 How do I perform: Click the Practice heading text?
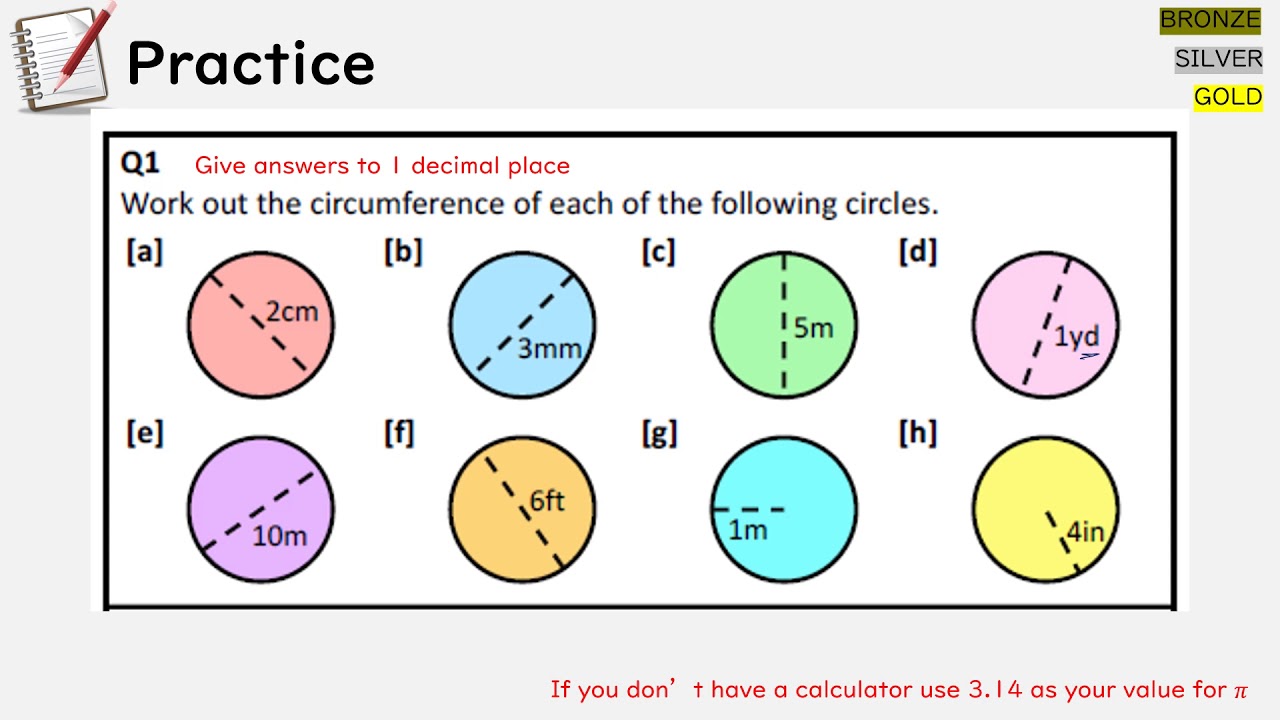click(x=250, y=63)
